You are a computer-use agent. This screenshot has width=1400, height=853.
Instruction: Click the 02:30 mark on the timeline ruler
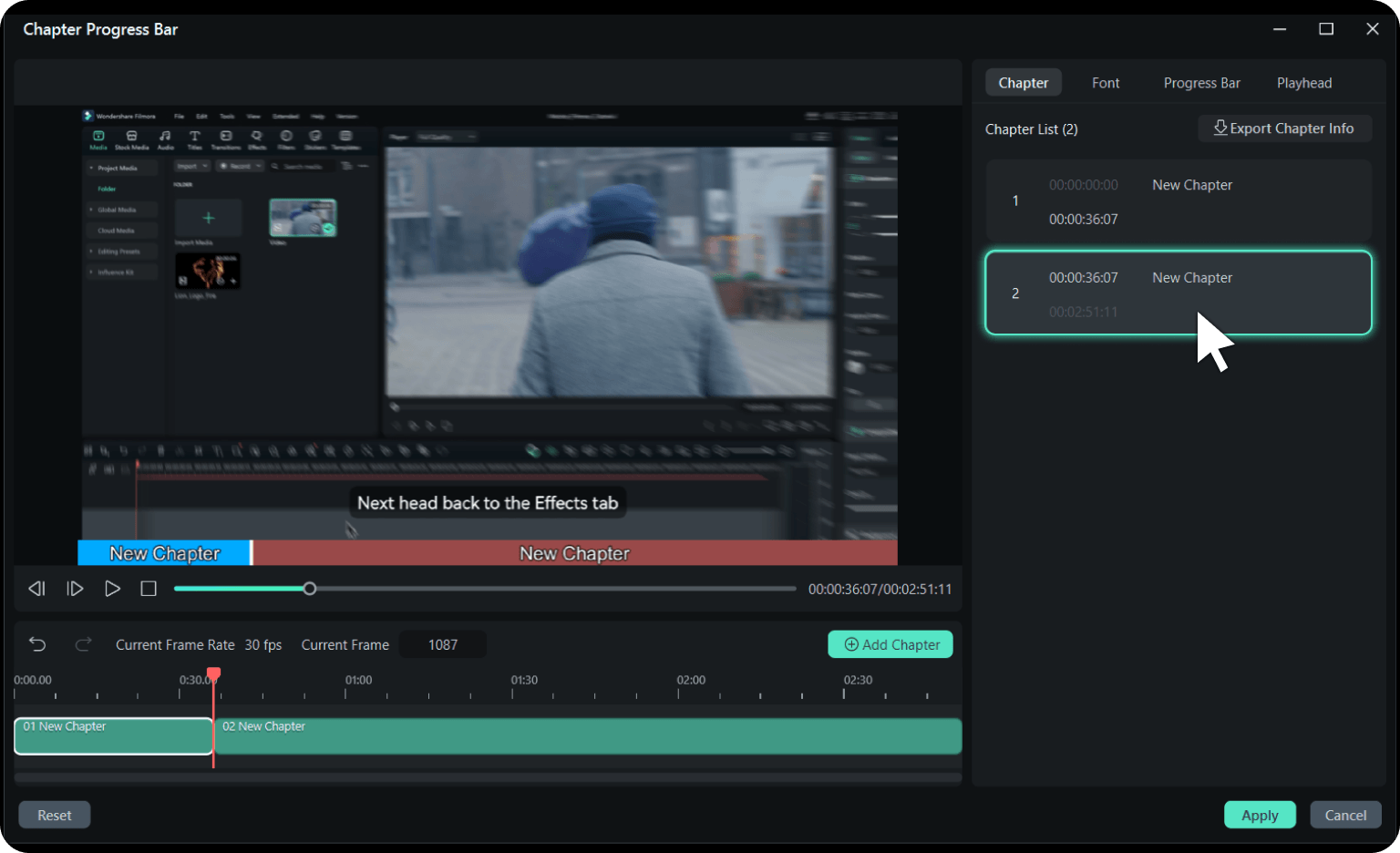pos(858,680)
